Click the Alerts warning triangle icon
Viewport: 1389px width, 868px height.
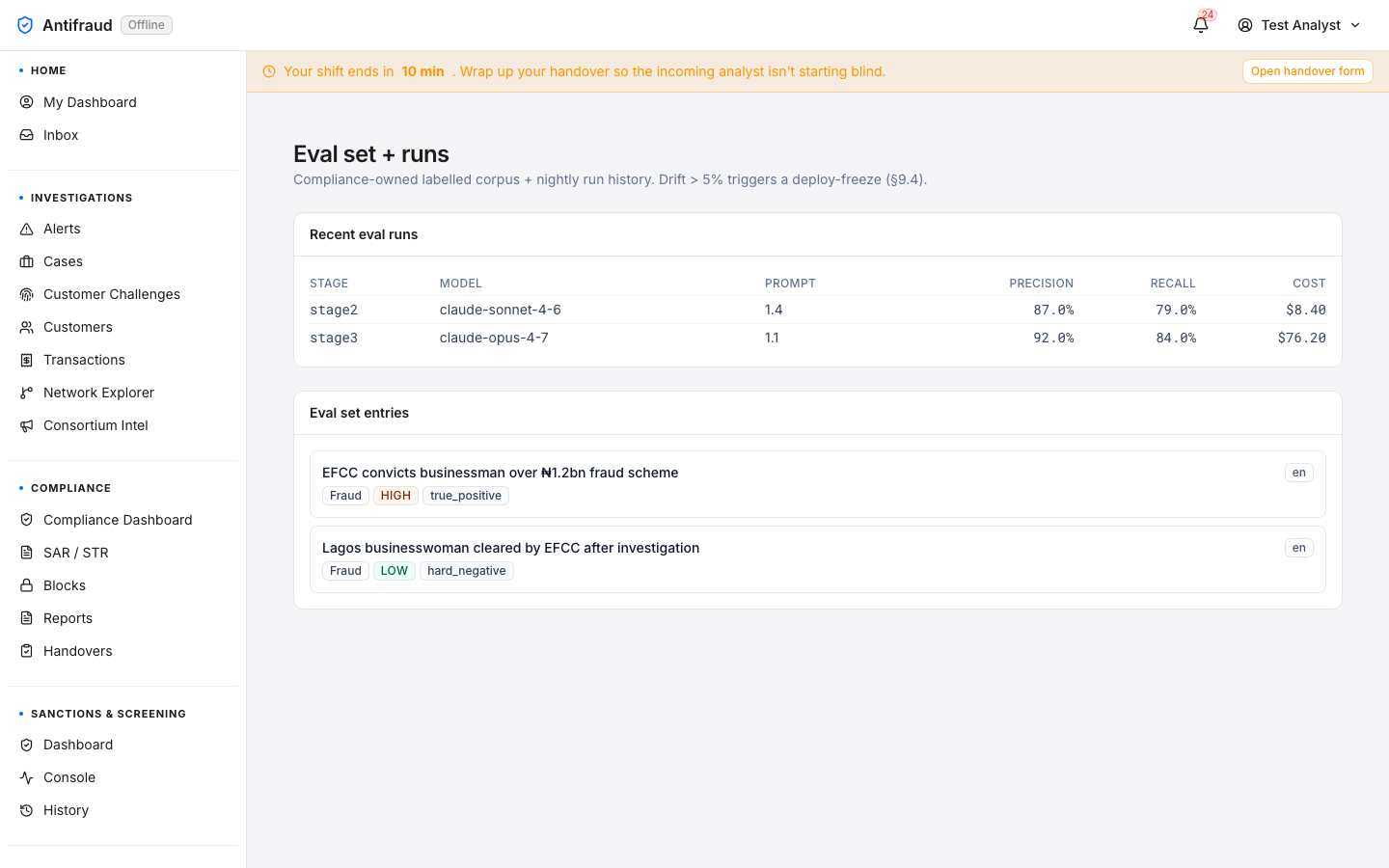(27, 229)
